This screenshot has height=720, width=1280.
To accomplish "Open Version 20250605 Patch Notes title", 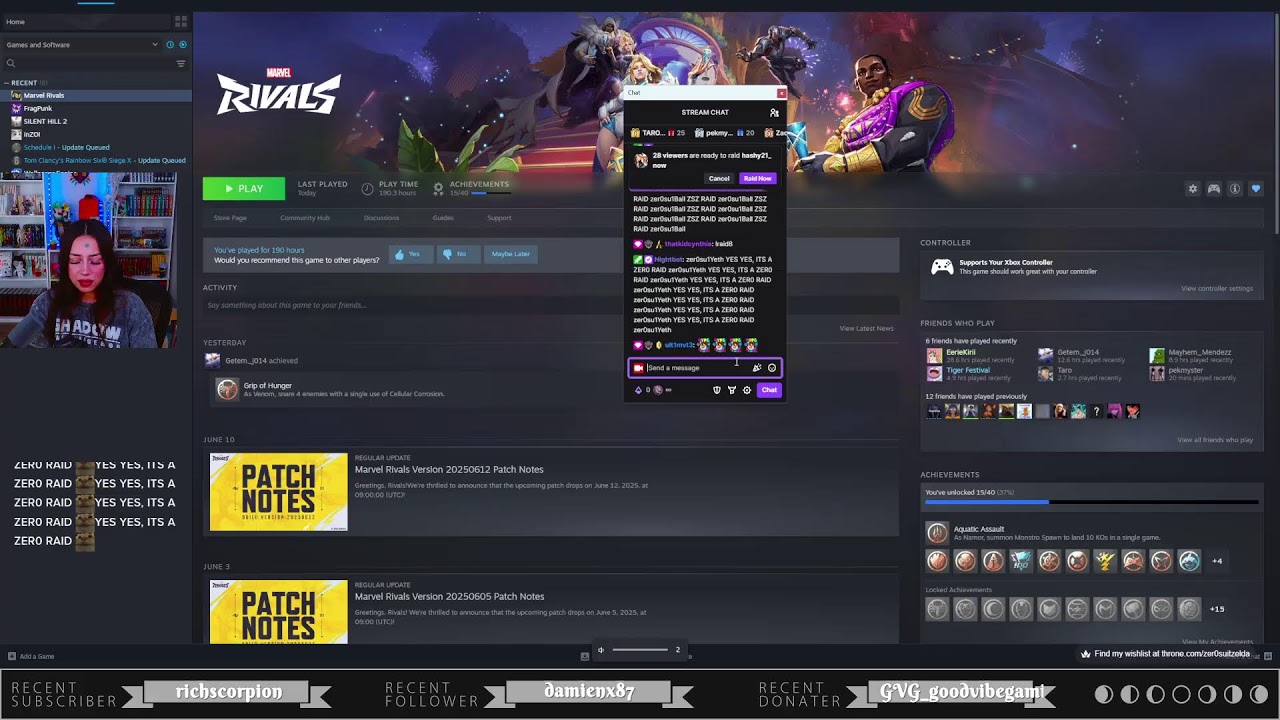I will [x=449, y=596].
